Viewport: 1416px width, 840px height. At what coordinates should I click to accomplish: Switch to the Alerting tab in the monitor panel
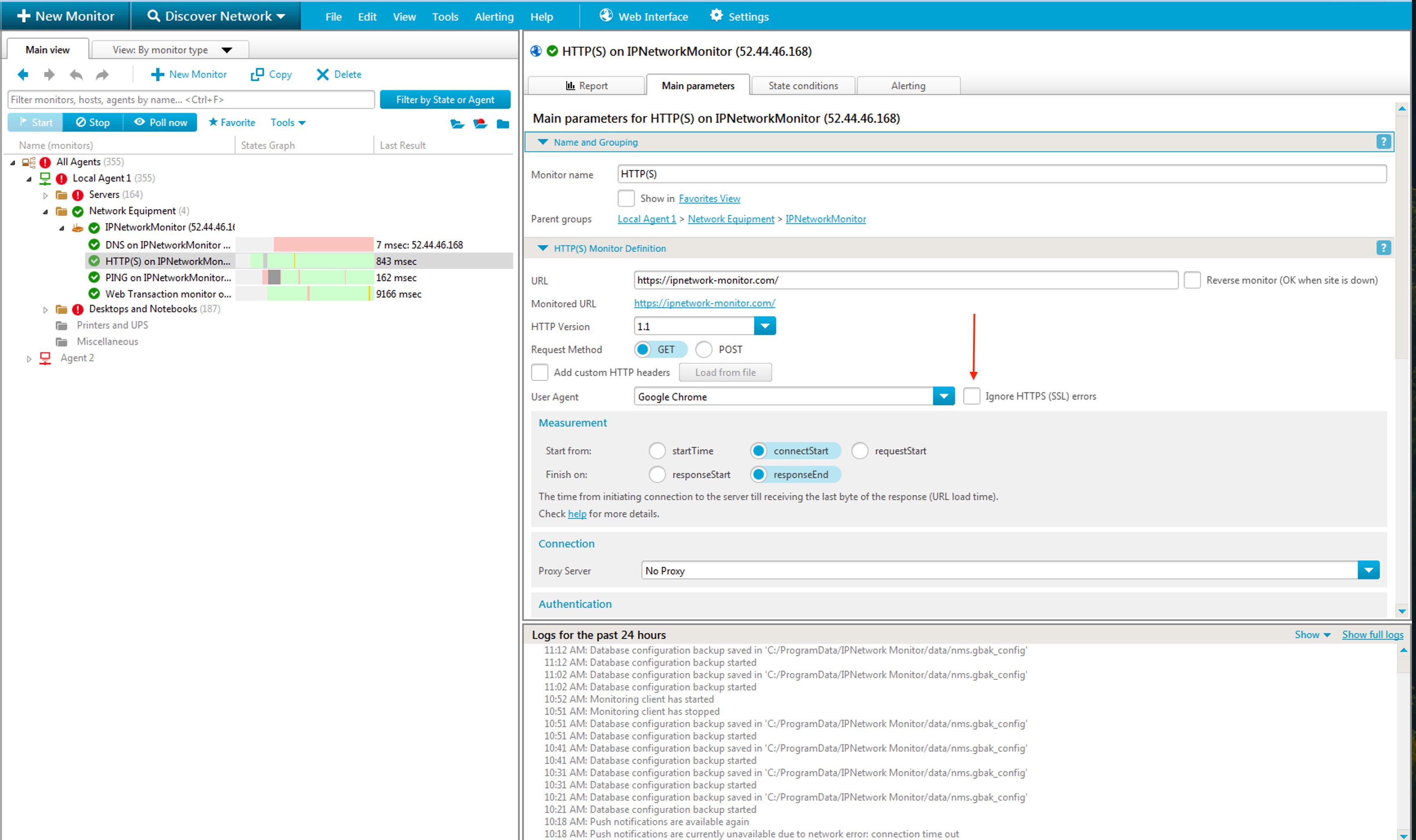click(908, 85)
